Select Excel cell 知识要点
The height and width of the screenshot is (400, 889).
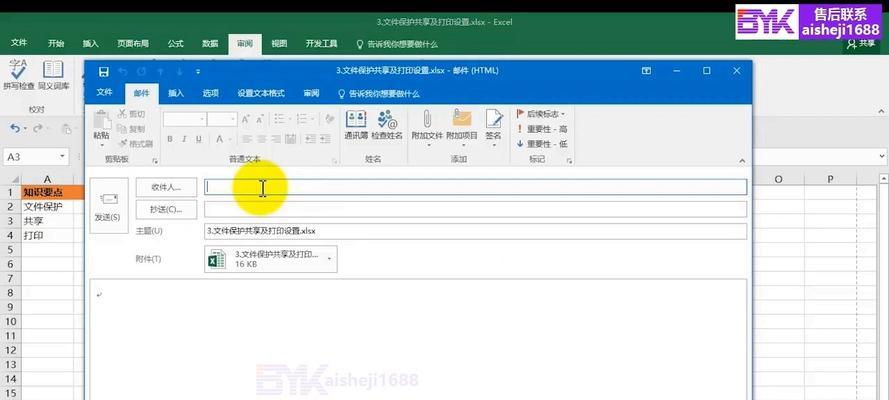click(48, 193)
